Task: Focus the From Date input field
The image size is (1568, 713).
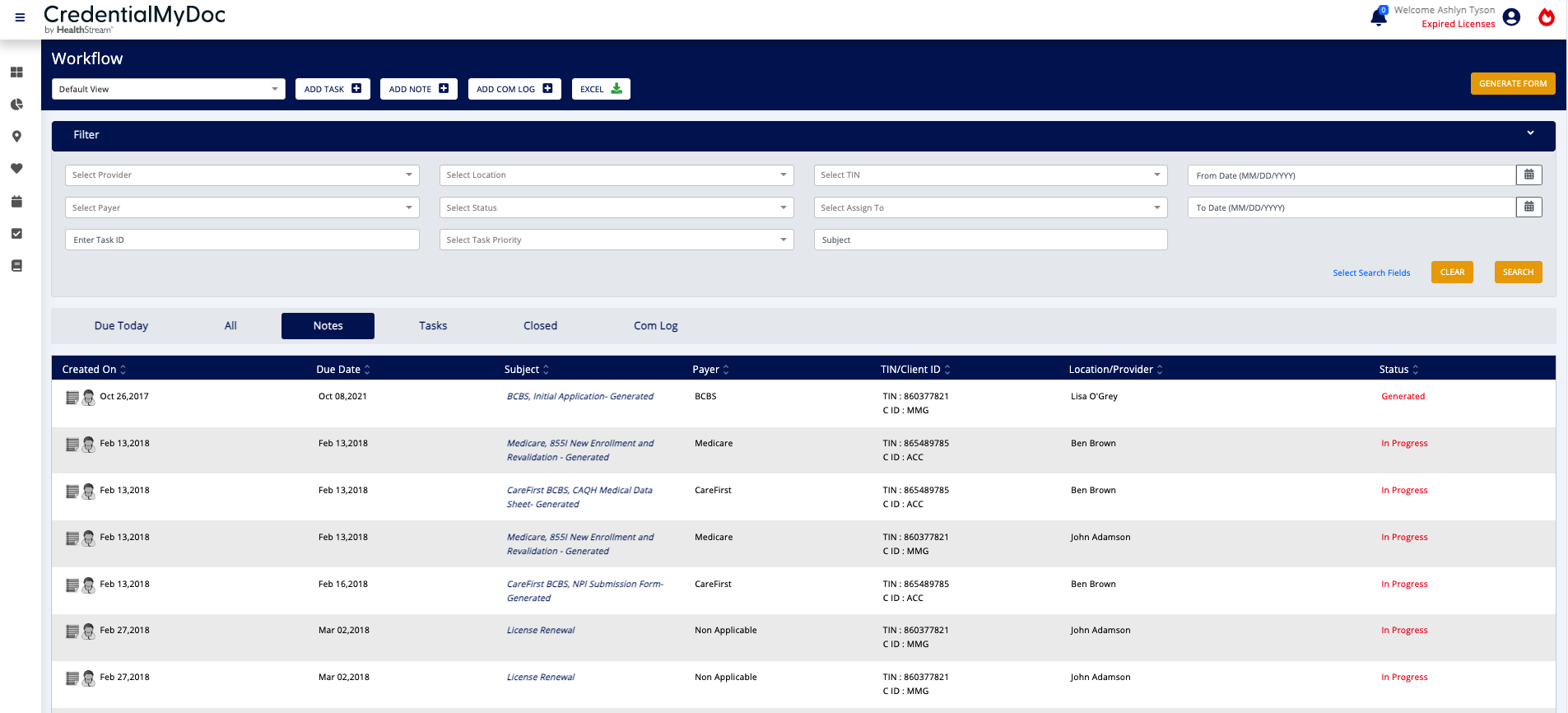Action: click(x=1352, y=175)
